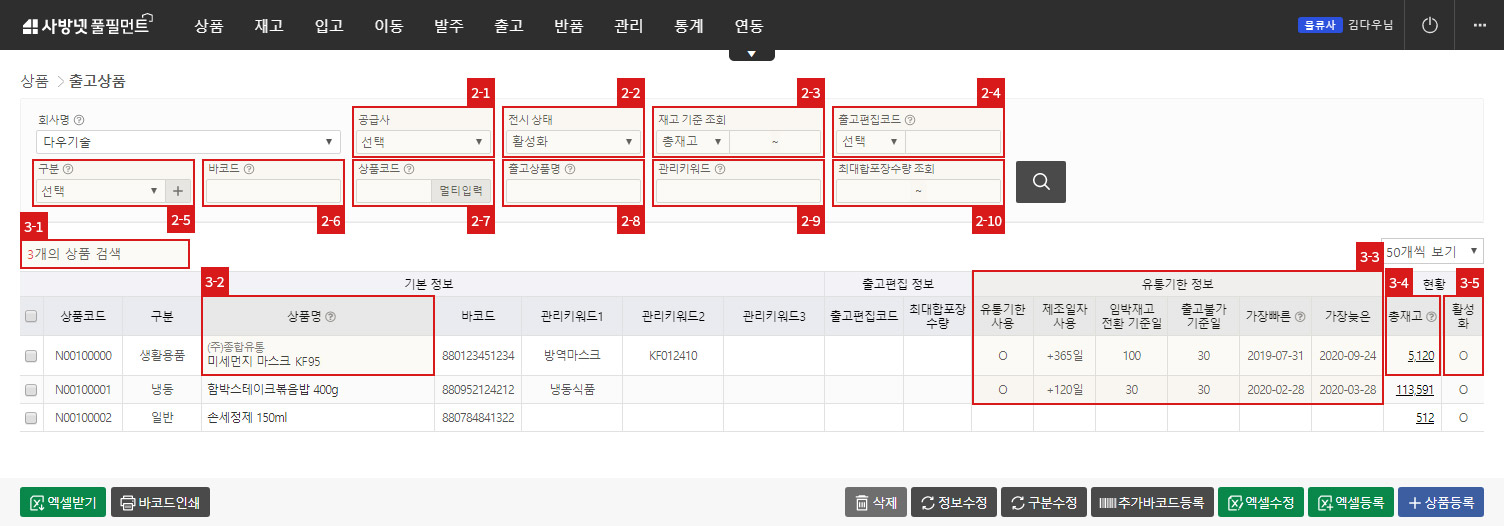Open the three-dot more options menu
Viewport: 1504px width, 526px height.
(1480, 25)
